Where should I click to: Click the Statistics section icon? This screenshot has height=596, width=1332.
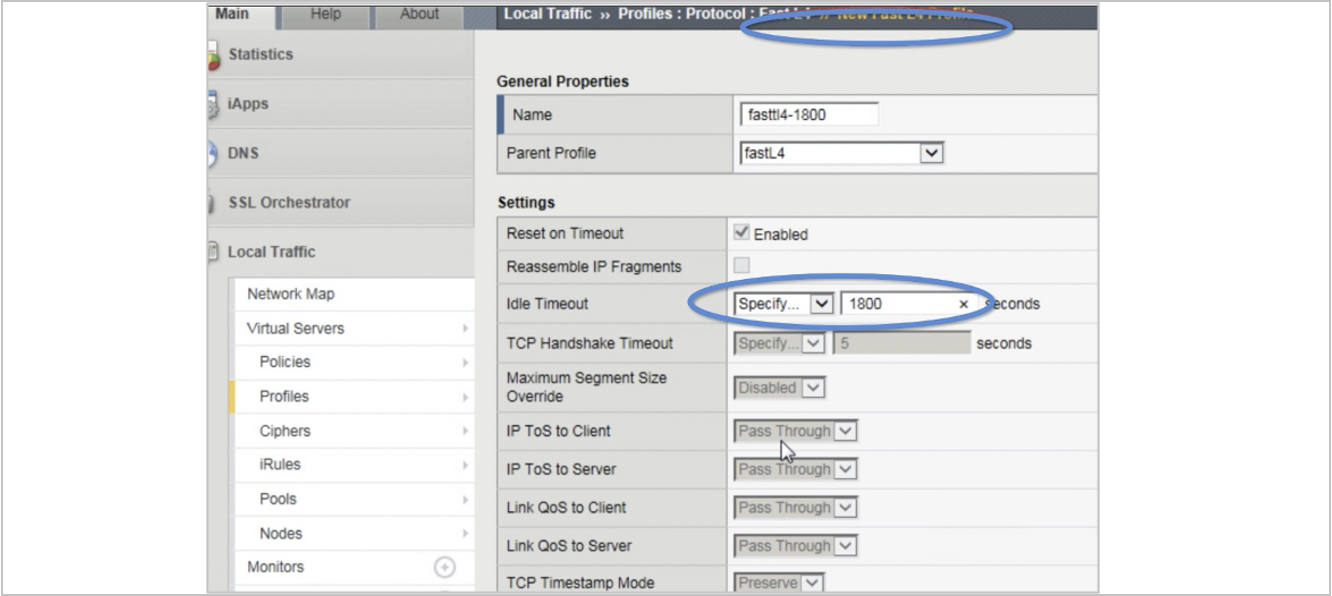click(212, 57)
